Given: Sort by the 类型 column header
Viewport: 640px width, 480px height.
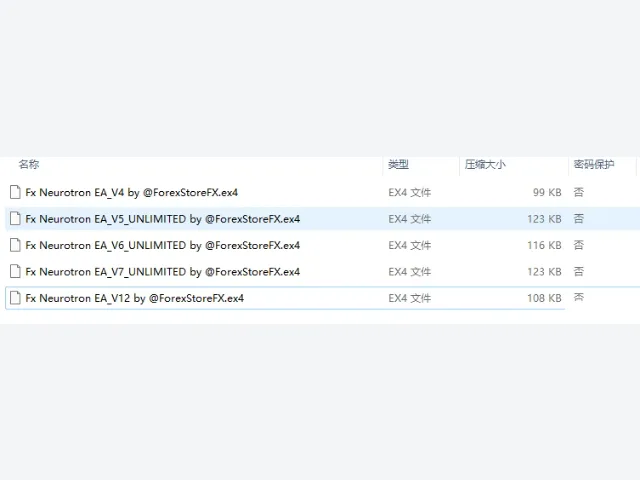Looking at the screenshot, I should (x=398, y=164).
